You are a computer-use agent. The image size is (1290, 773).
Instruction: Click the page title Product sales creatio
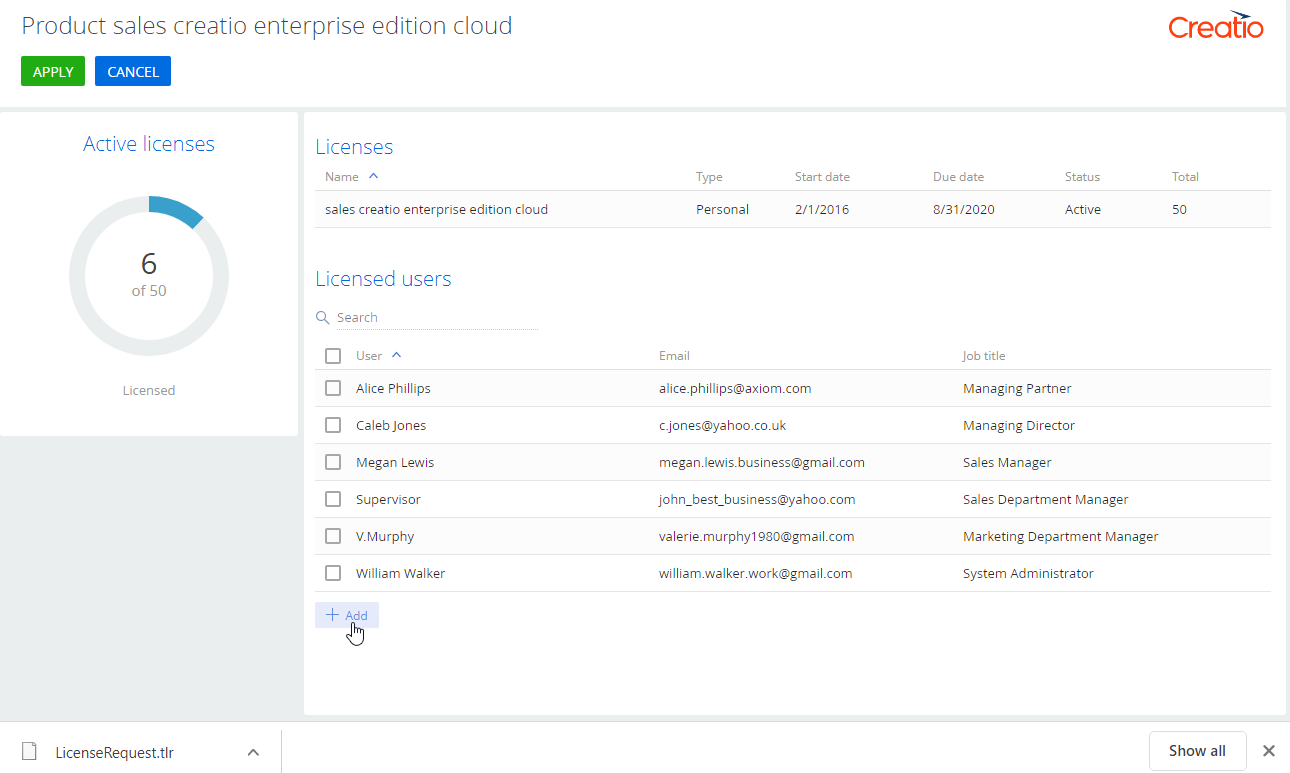(267, 25)
